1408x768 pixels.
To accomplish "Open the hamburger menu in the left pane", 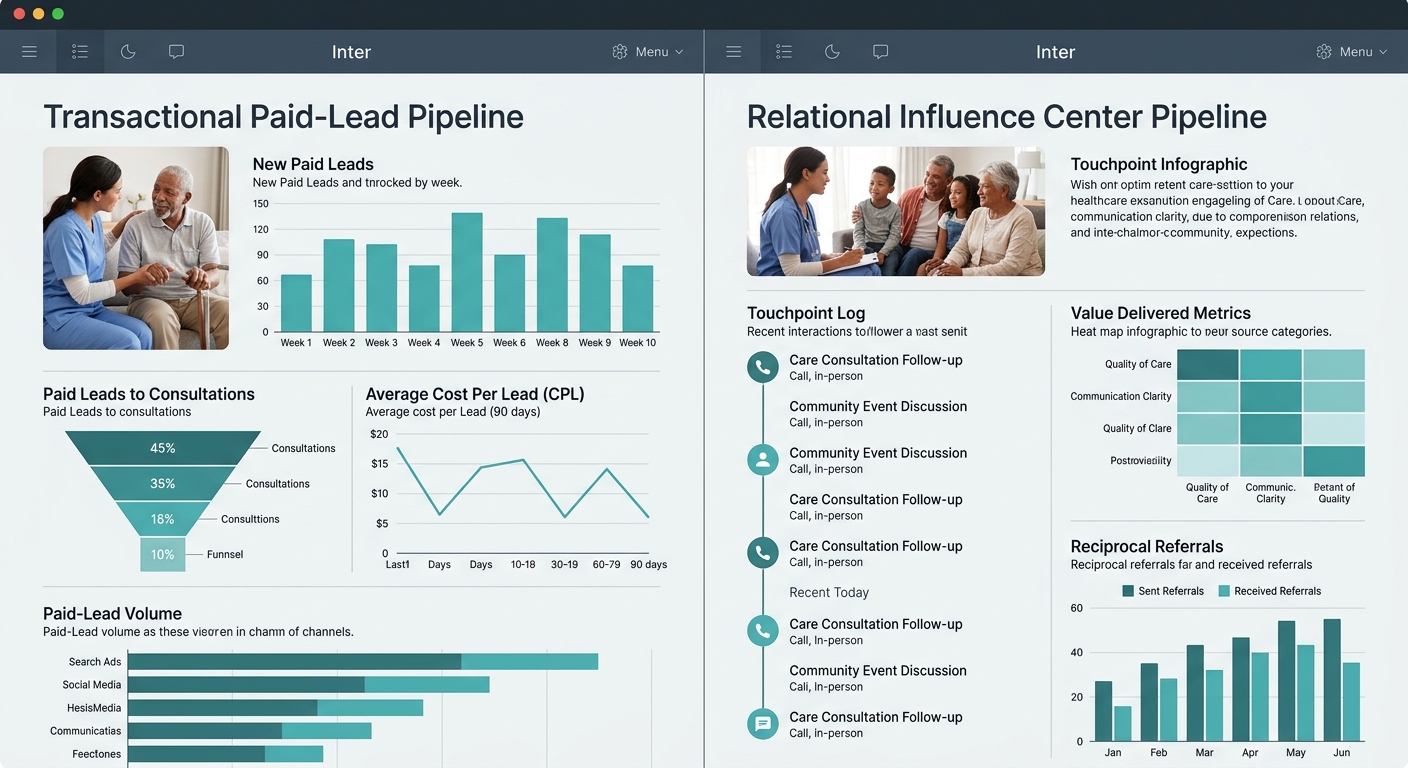I will point(30,52).
